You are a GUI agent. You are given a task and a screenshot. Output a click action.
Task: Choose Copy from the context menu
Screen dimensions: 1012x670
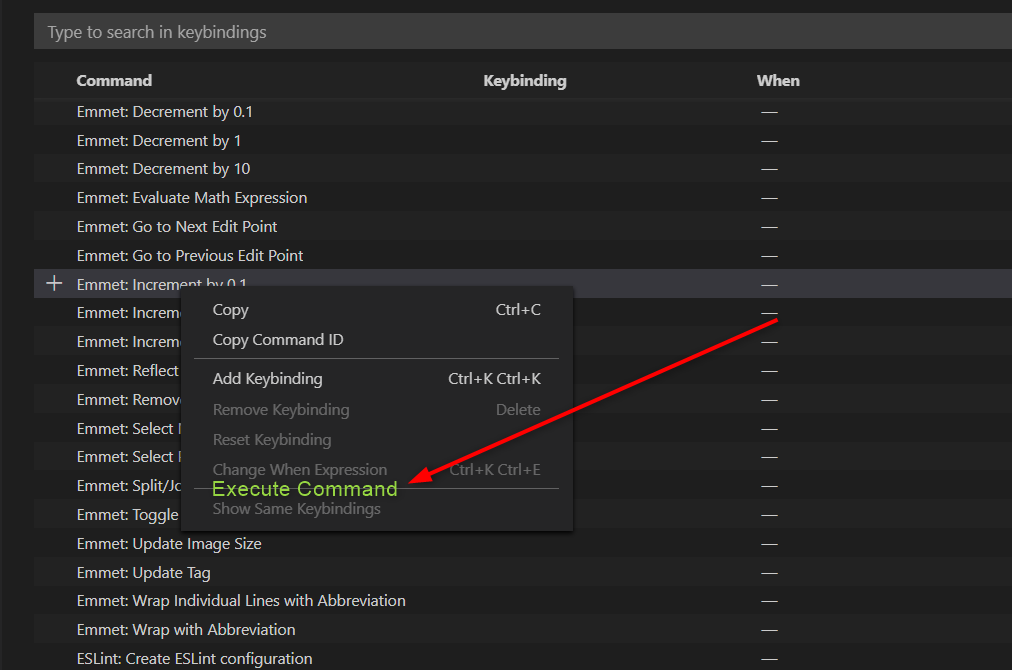click(376, 310)
